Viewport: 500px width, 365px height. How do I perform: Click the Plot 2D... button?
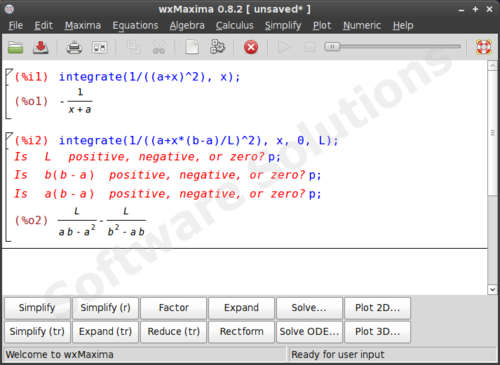(377, 308)
